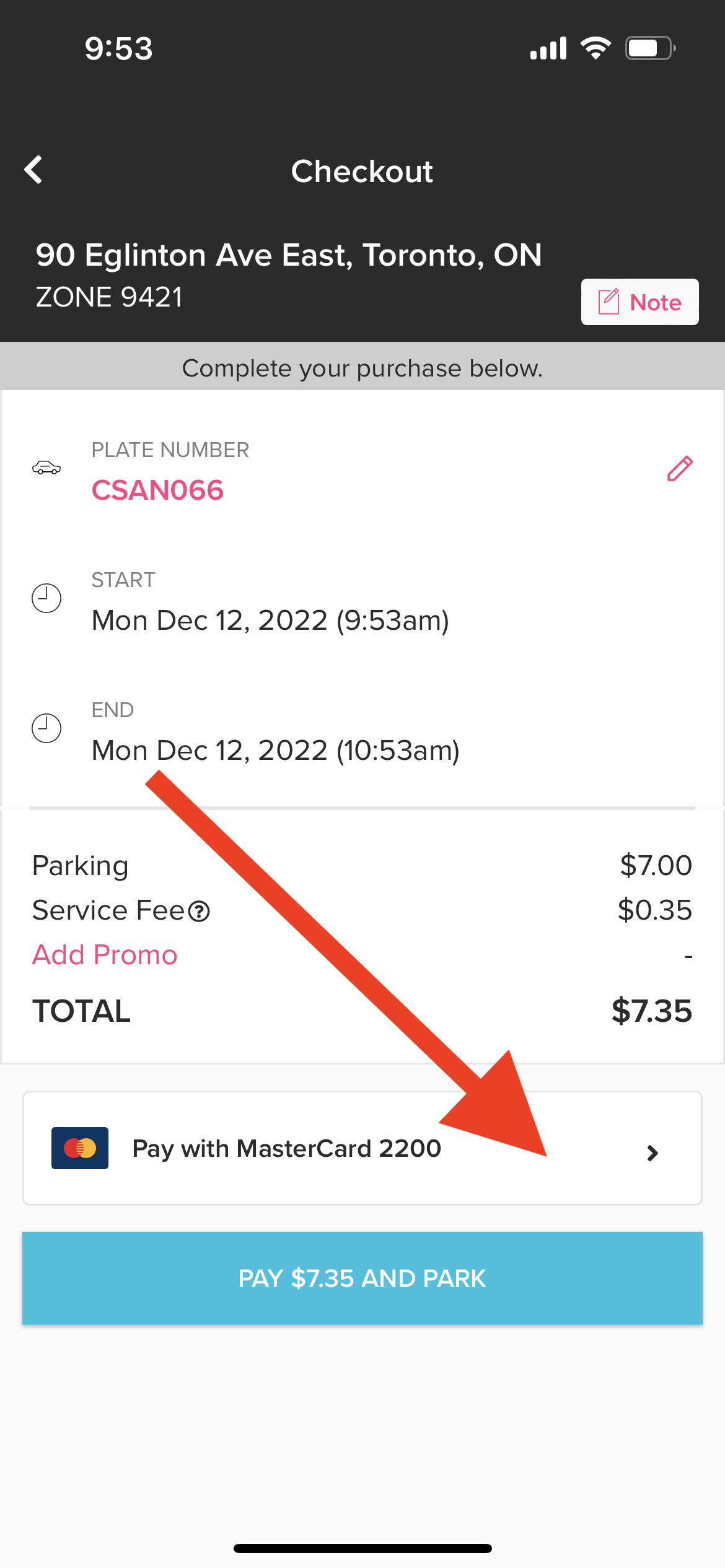Tap the start time Mon Dec 12 9:53am
The width and height of the screenshot is (725, 1568).
pos(270,621)
